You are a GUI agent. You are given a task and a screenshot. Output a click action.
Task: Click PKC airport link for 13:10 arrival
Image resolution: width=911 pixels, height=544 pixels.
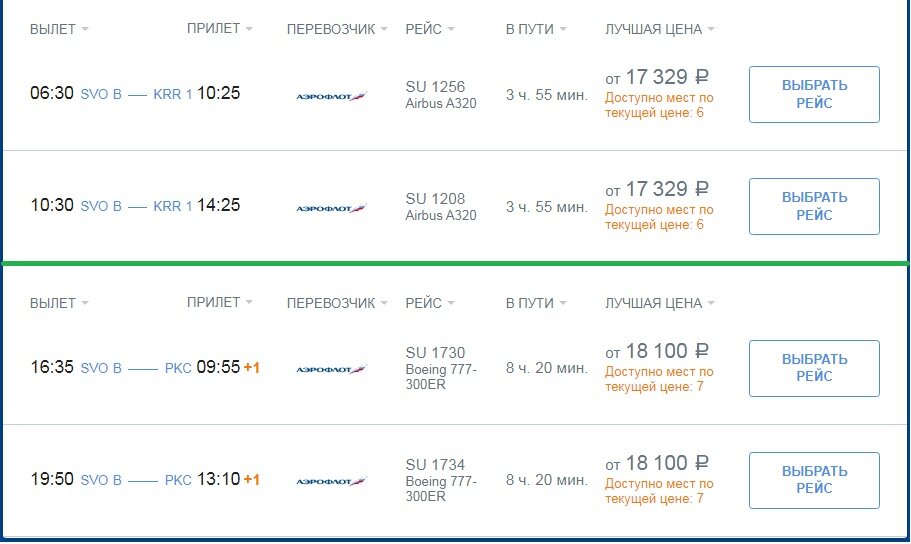point(178,480)
